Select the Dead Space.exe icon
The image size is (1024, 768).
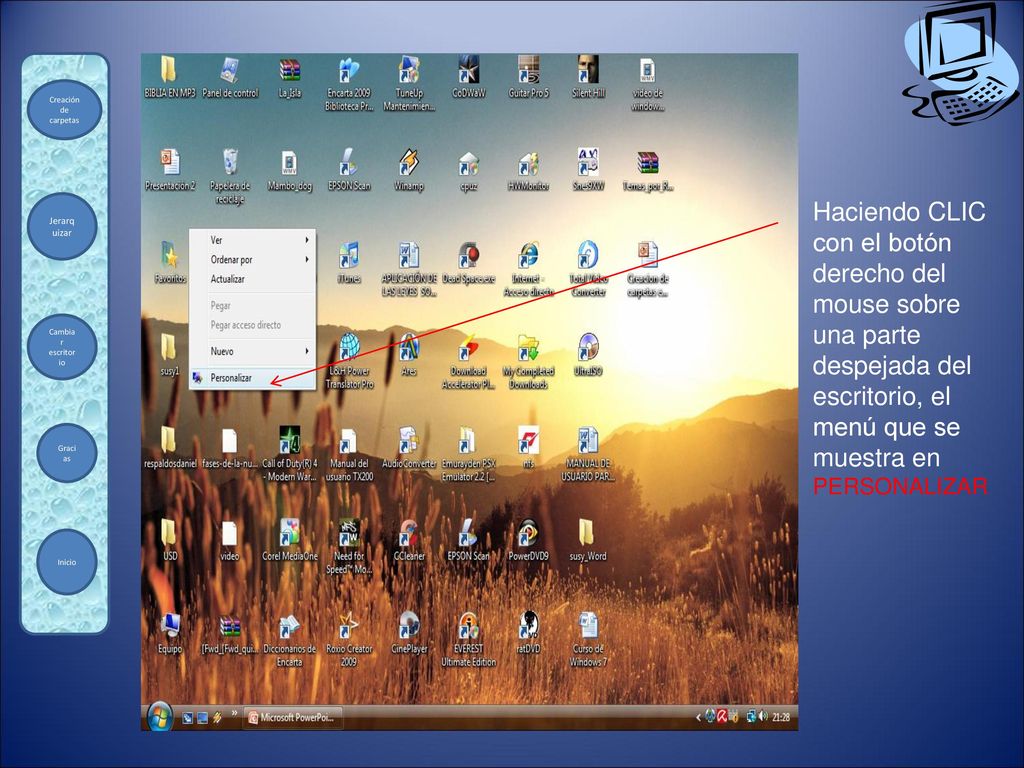click(x=468, y=255)
